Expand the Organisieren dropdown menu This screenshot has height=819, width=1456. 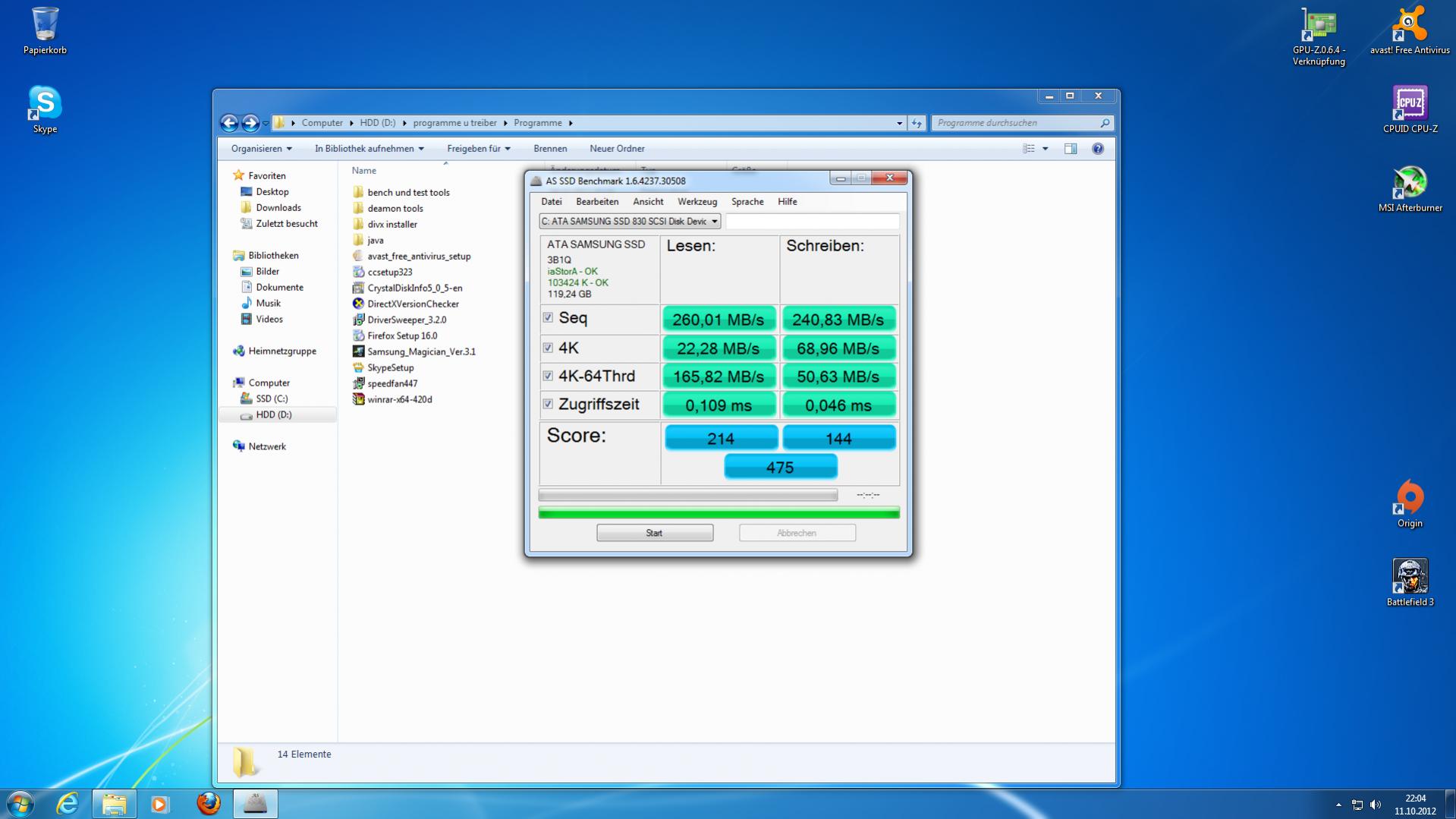point(262,149)
